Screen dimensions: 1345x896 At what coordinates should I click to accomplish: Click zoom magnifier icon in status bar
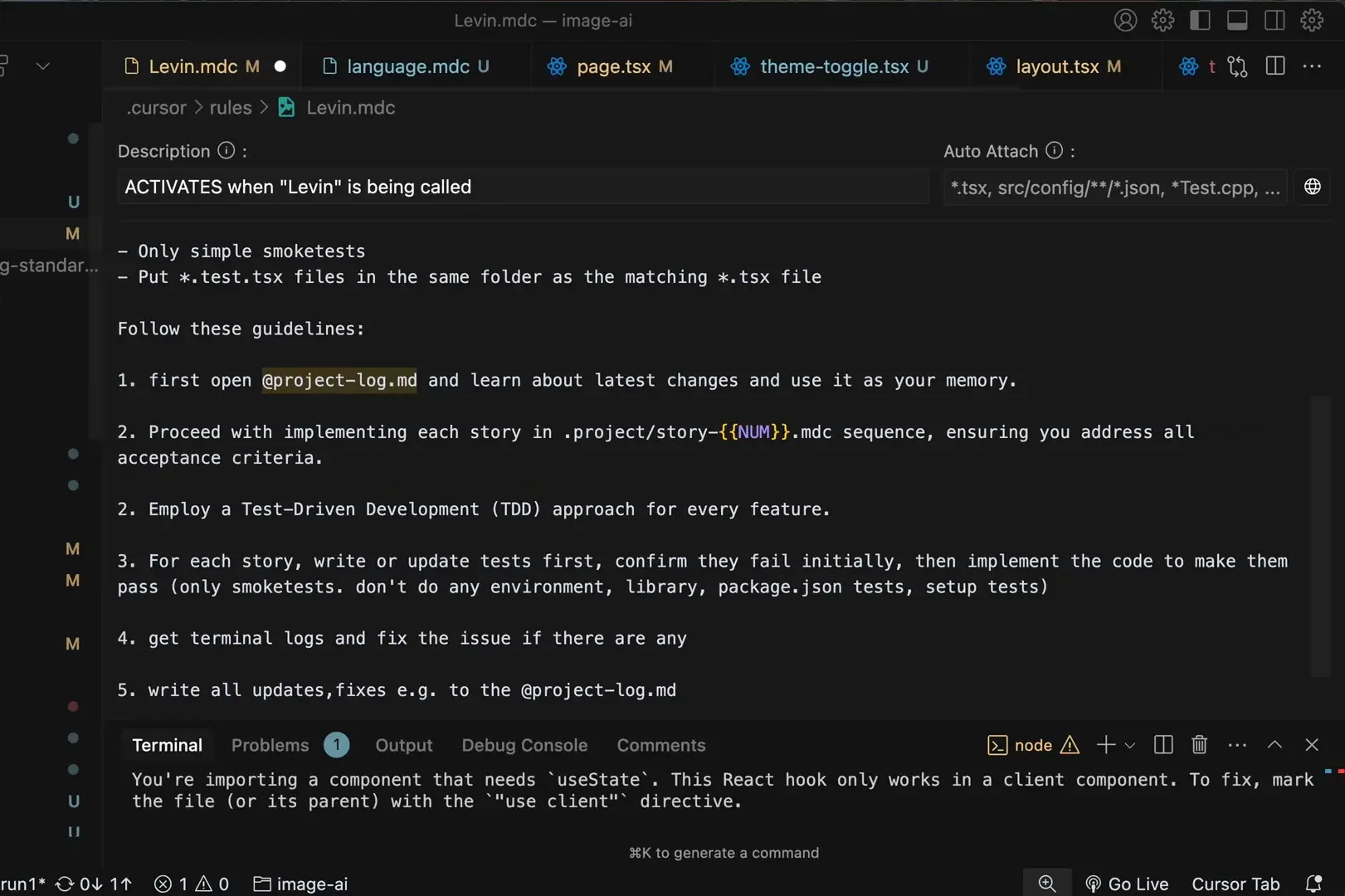tap(1047, 884)
